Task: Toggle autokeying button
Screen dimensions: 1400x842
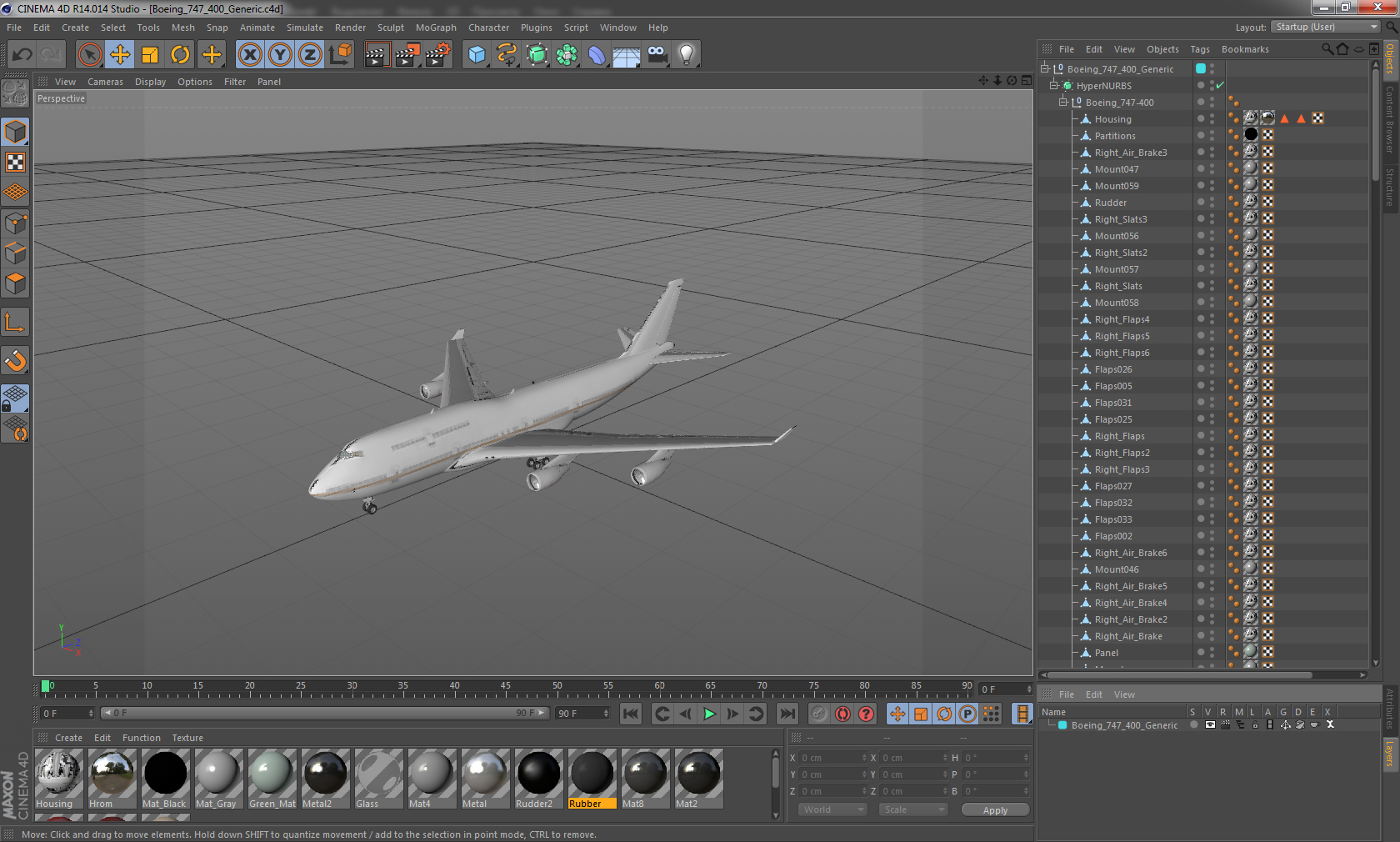Action: coord(842,714)
